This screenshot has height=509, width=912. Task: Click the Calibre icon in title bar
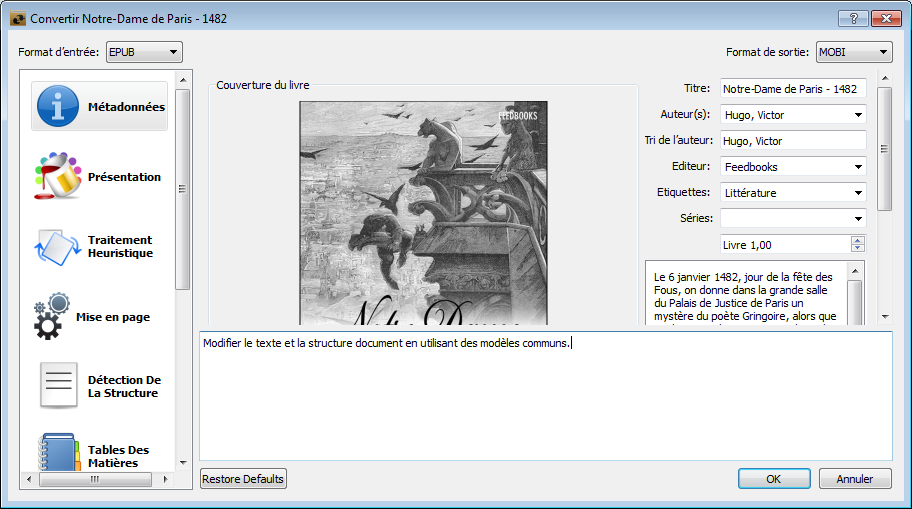pos(17,19)
